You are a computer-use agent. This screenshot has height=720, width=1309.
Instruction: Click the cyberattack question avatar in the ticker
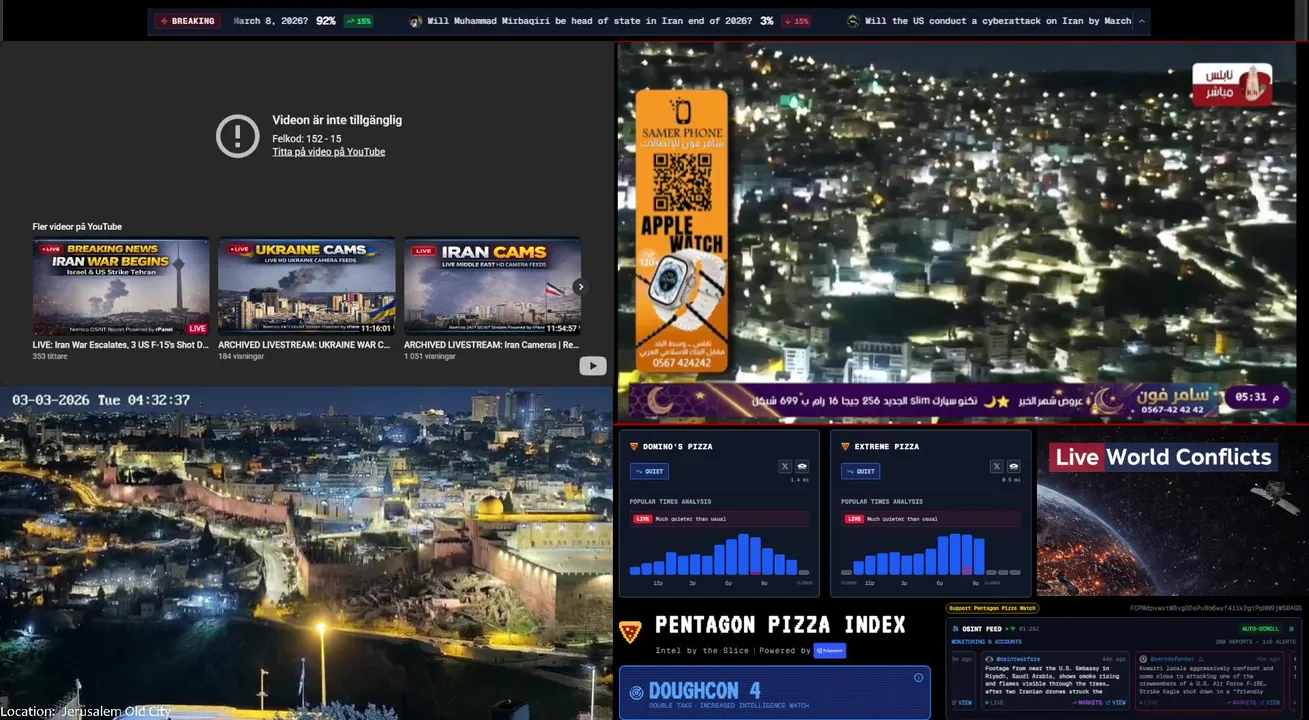pos(853,21)
